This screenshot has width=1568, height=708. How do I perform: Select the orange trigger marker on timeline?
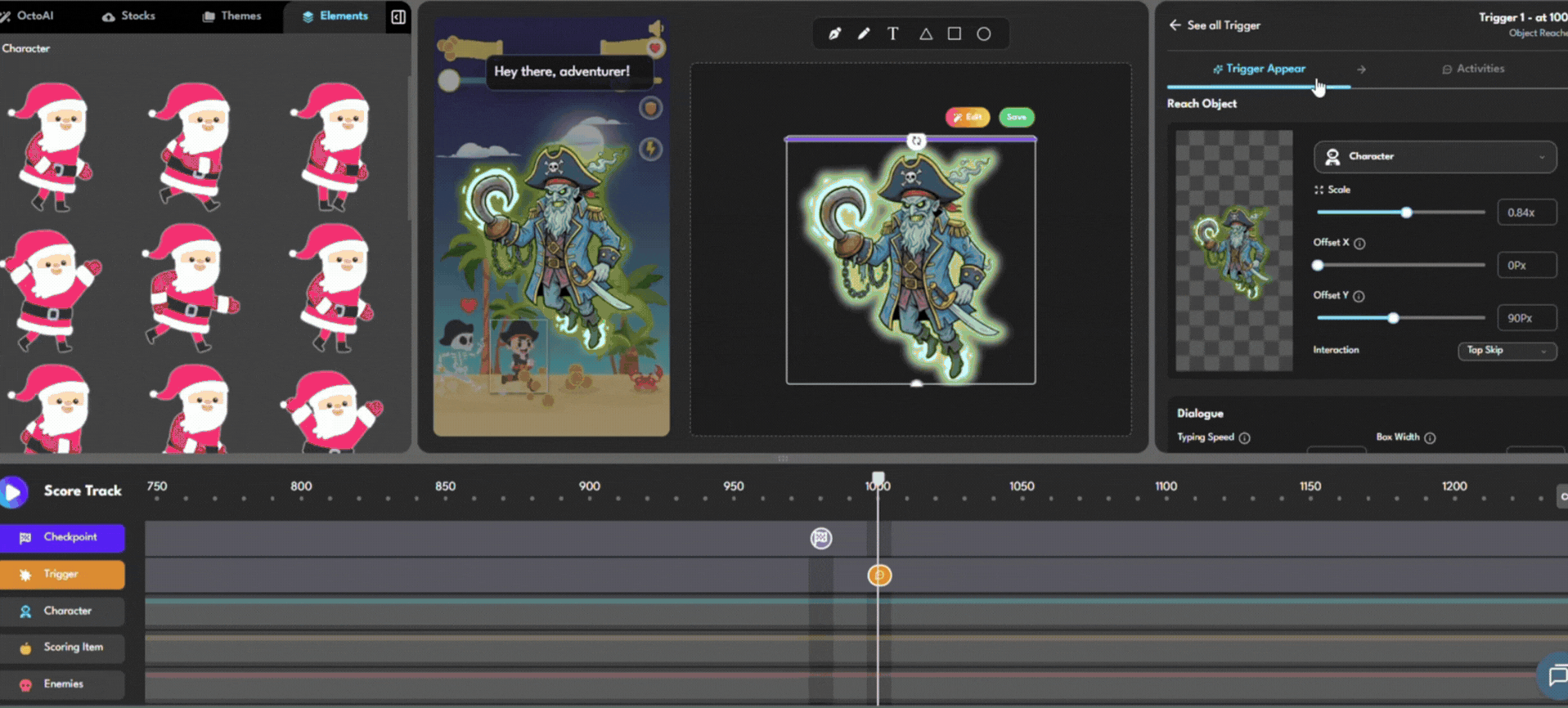(x=879, y=576)
